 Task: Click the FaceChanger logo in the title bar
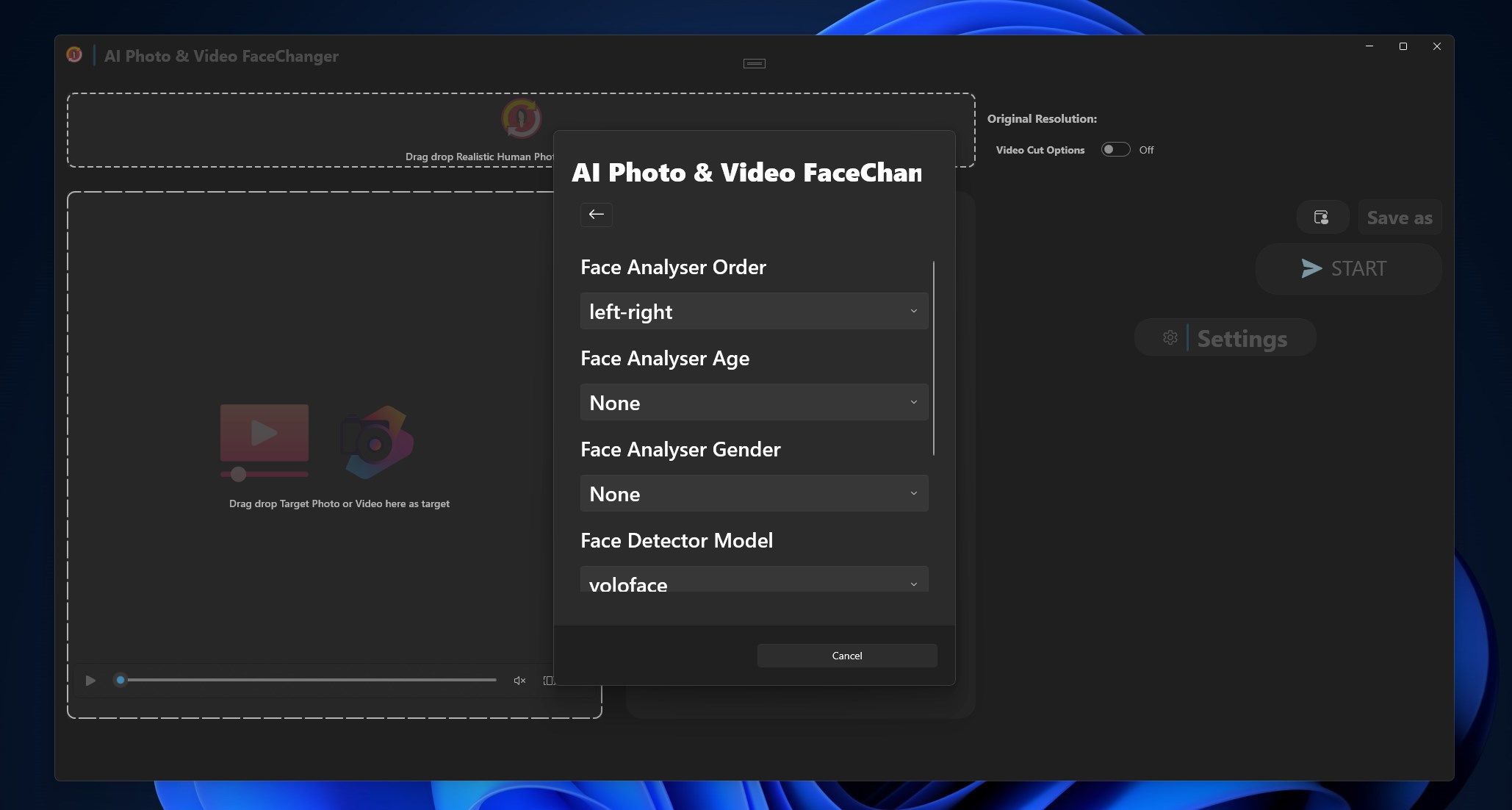(74, 54)
